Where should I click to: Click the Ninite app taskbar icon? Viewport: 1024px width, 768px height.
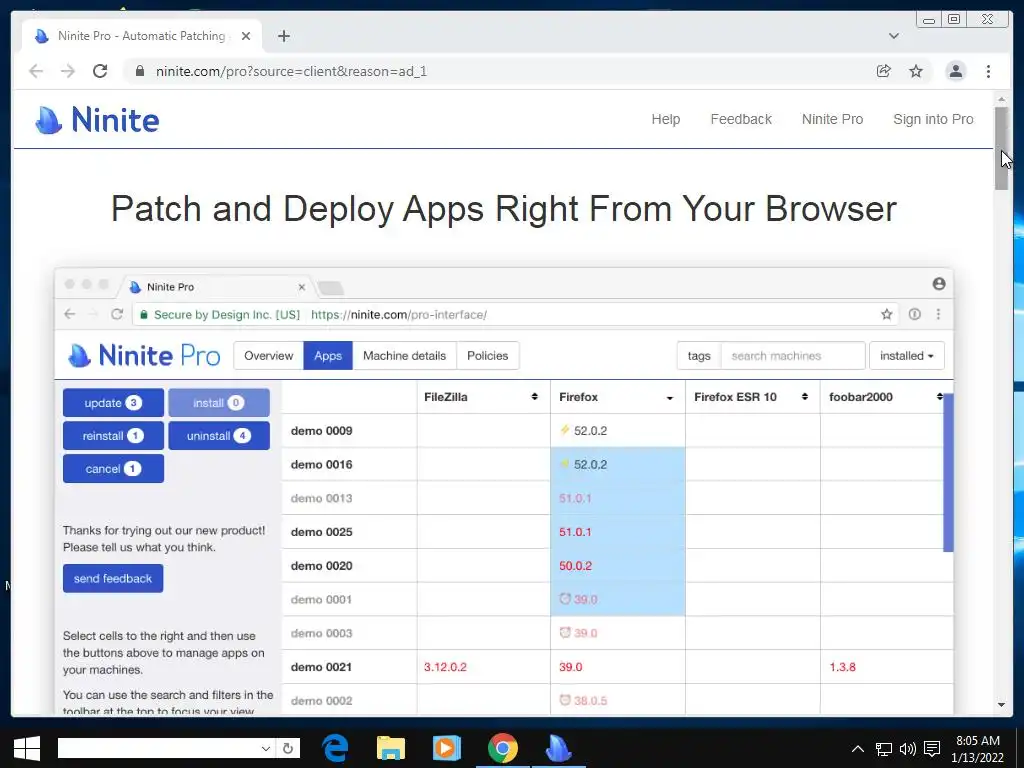pos(559,748)
